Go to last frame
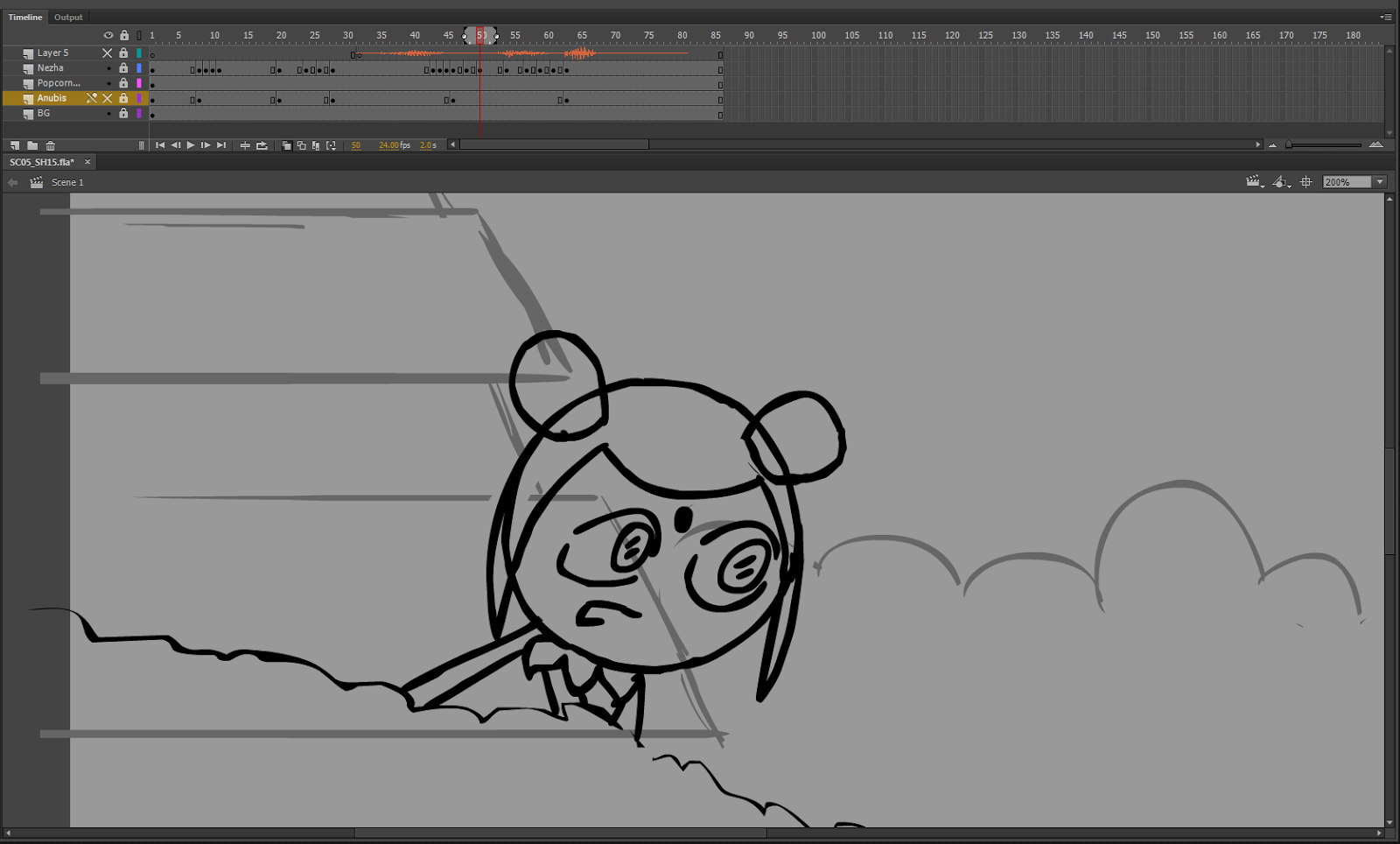The image size is (1400, 844). pos(221,145)
